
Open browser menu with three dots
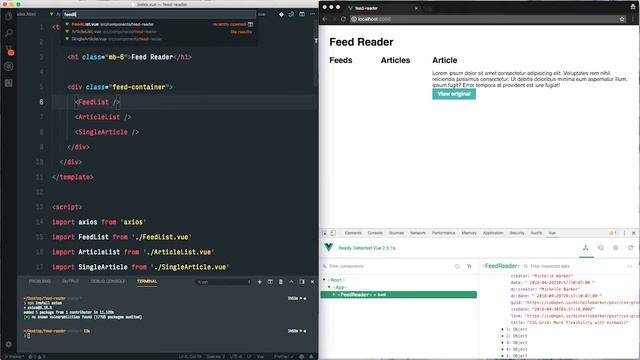[x=633, y=19]
